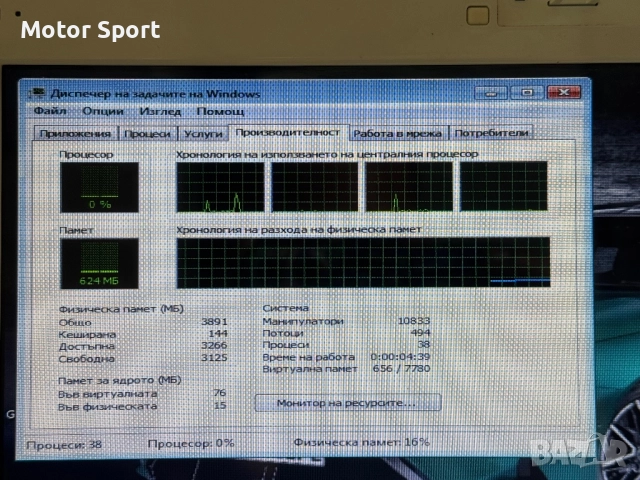Switch to the Процеси tab

(147, 133)
